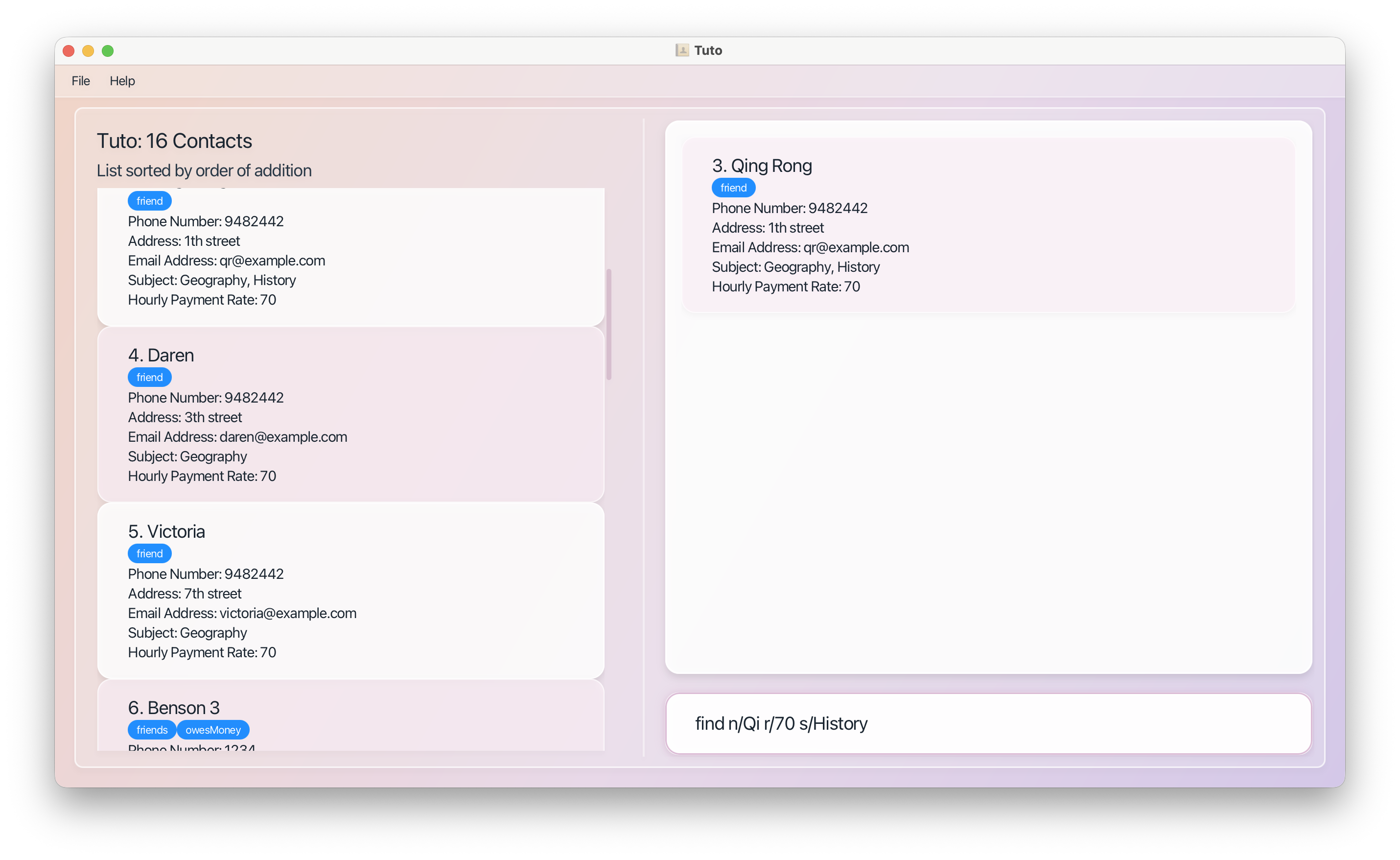1400x860 pixels.
Task: Click the green fullscreen window button
Action: click(x=107, y=51)
